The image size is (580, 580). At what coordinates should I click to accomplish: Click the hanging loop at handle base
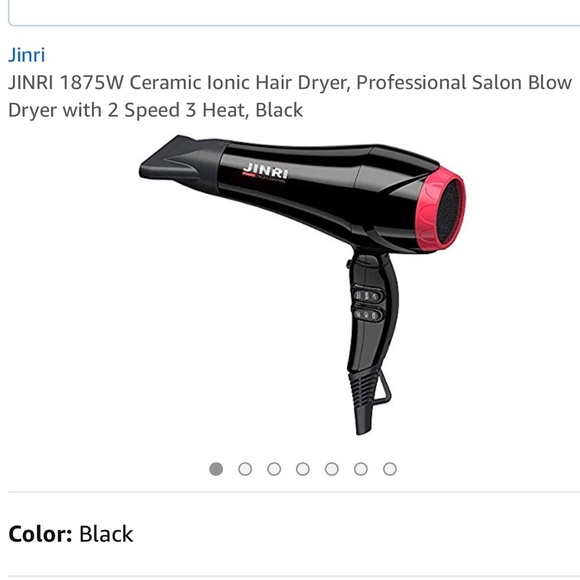pos(382,388)
